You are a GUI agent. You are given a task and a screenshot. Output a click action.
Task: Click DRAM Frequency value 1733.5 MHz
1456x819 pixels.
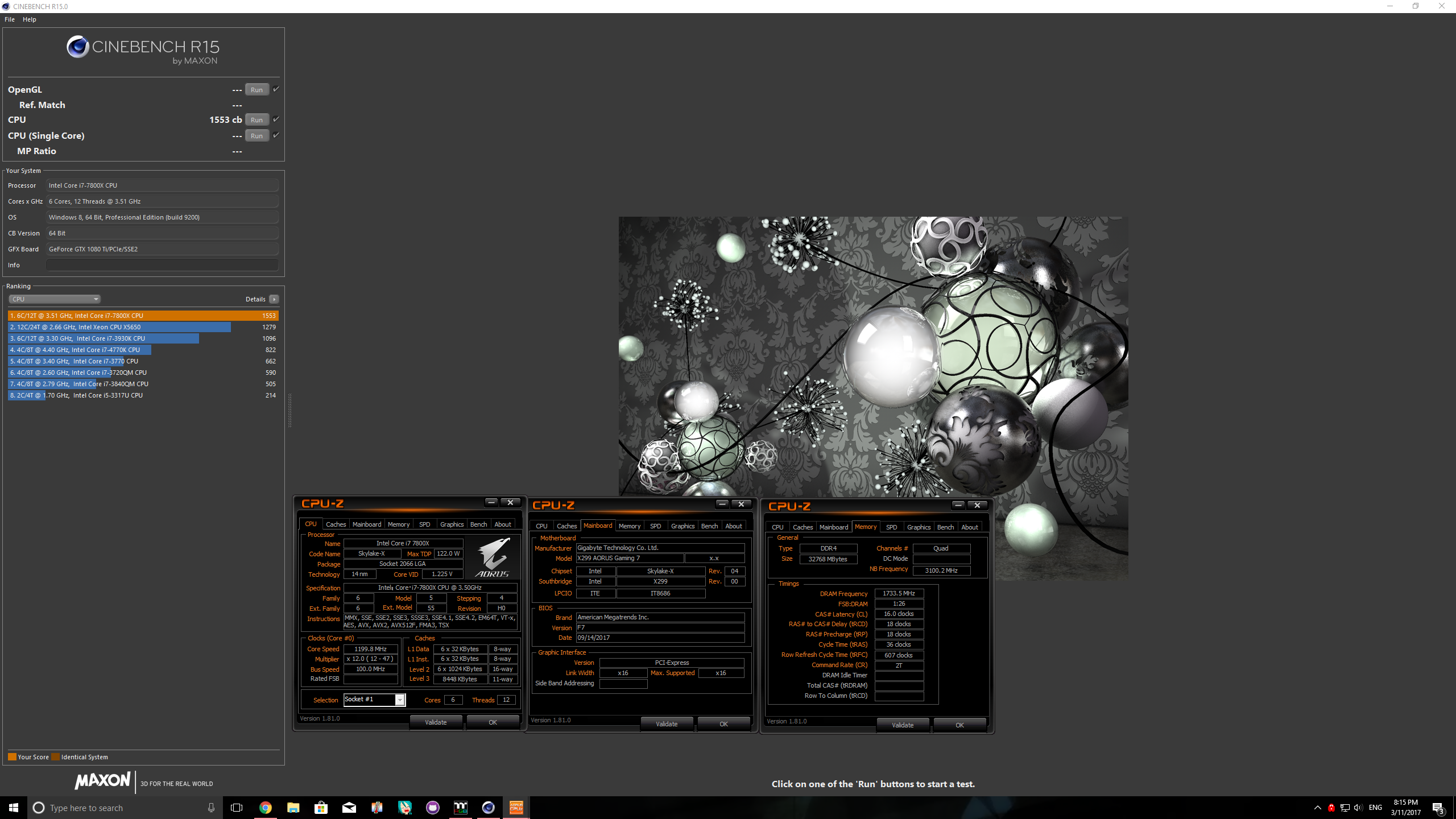coord(899,593)
